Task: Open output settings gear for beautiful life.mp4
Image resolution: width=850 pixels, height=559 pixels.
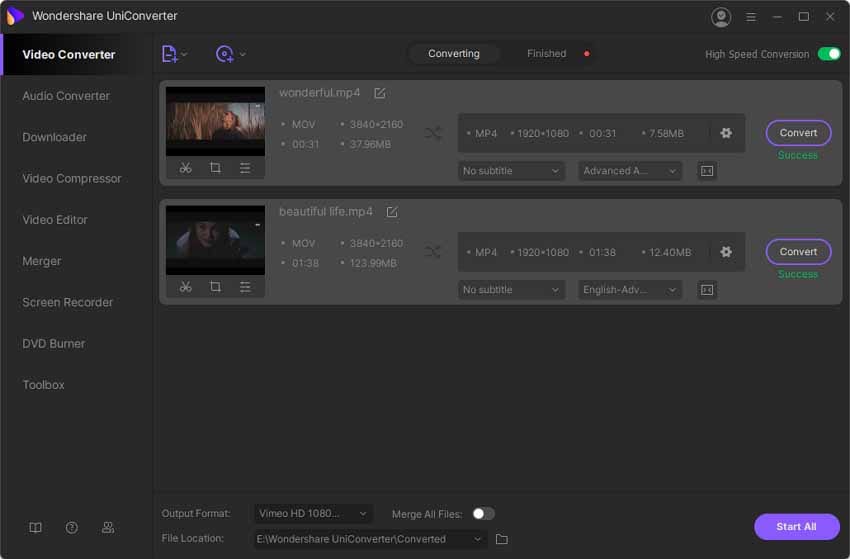Action: pos(726,252)
